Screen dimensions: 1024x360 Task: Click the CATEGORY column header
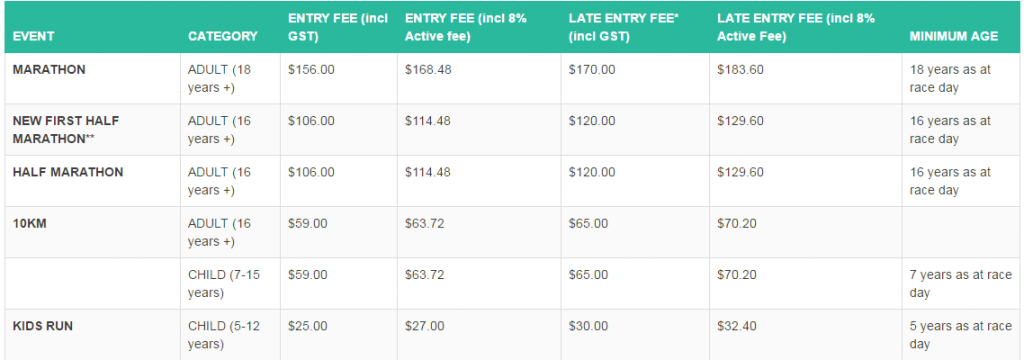click(223, 37)
